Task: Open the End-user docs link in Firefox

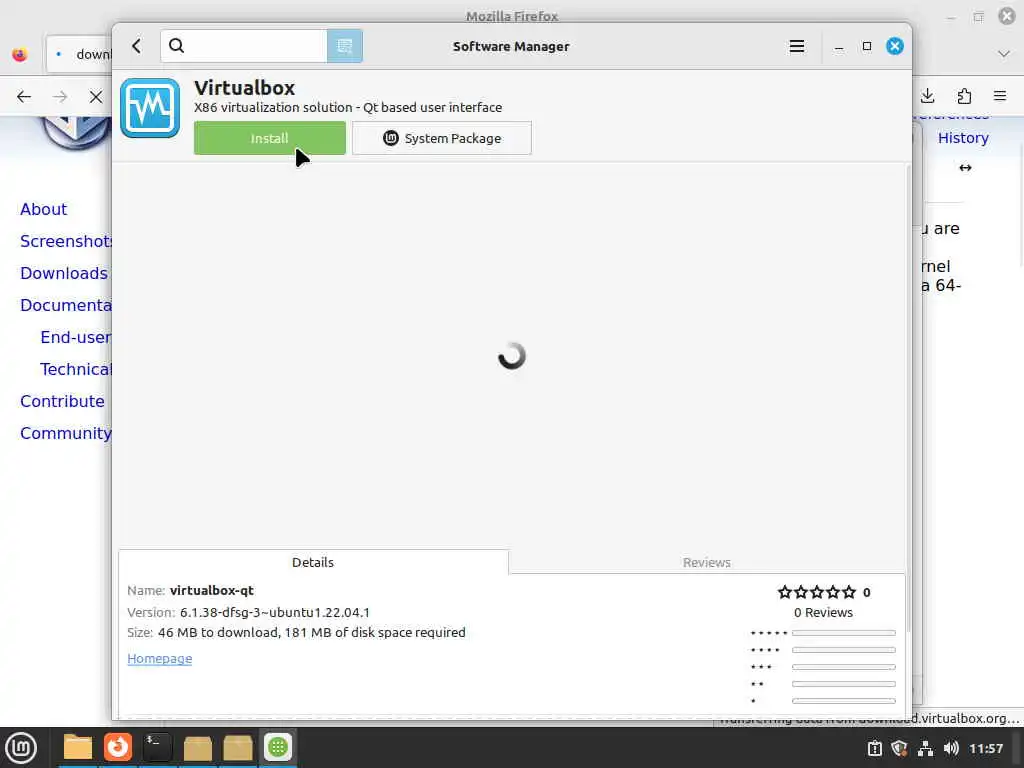Action: [x=76, y=338]
